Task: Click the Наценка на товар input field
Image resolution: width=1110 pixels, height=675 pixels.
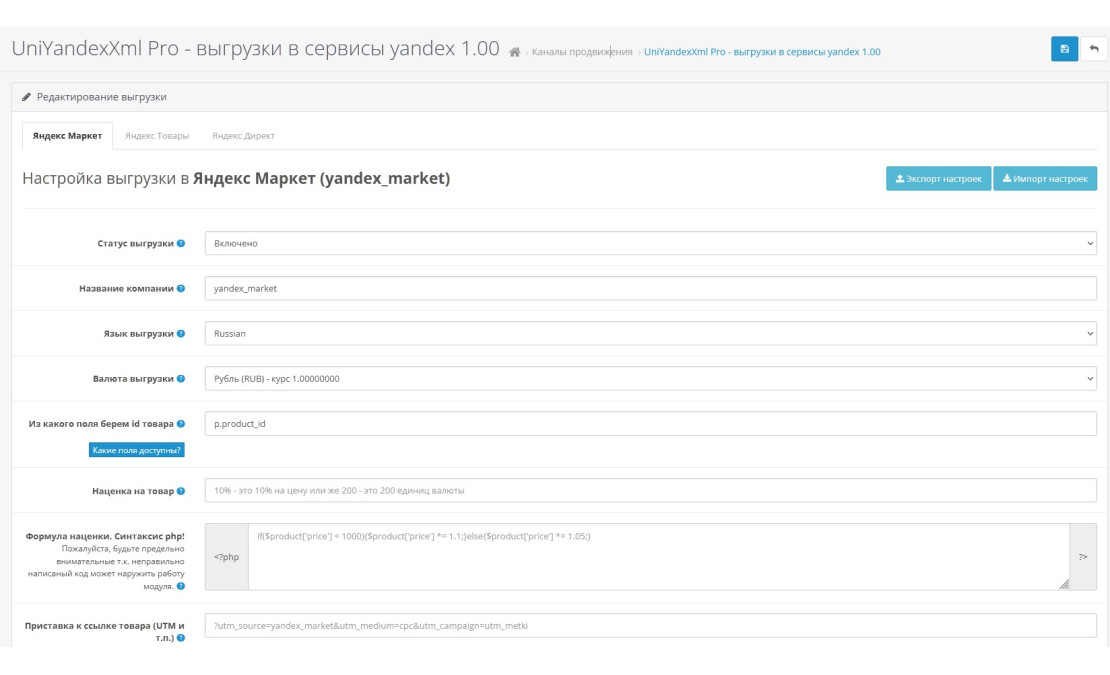Action: point(651,490)
